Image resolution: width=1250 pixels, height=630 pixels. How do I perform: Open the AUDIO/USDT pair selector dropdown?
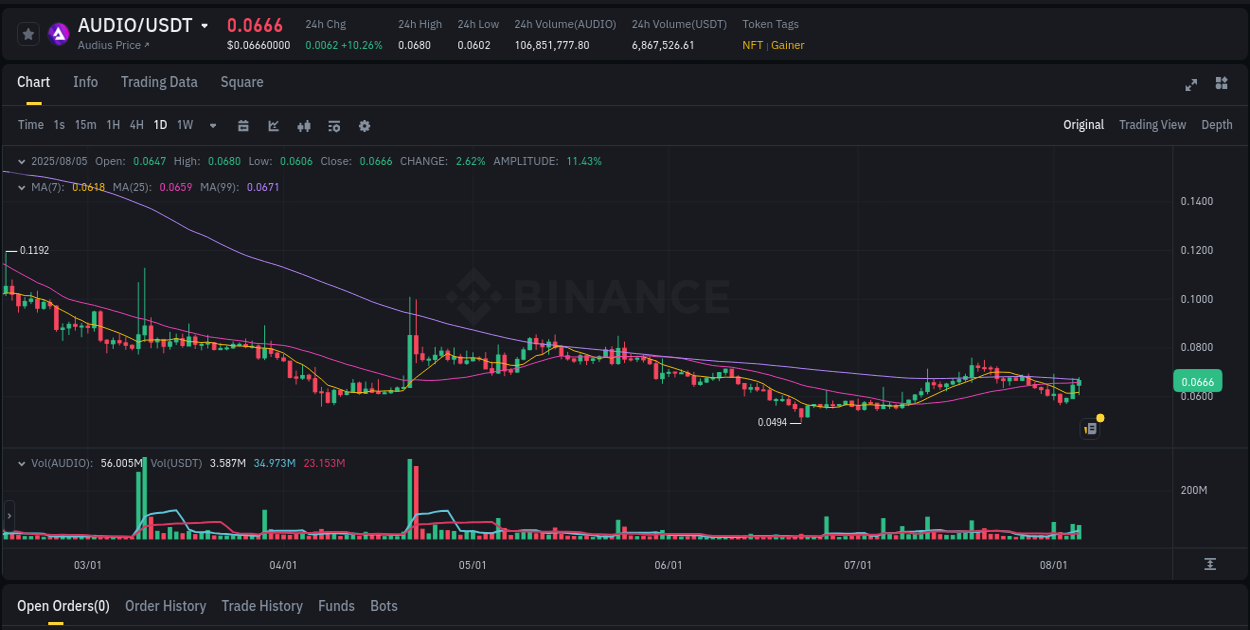[x=206, y=24]
